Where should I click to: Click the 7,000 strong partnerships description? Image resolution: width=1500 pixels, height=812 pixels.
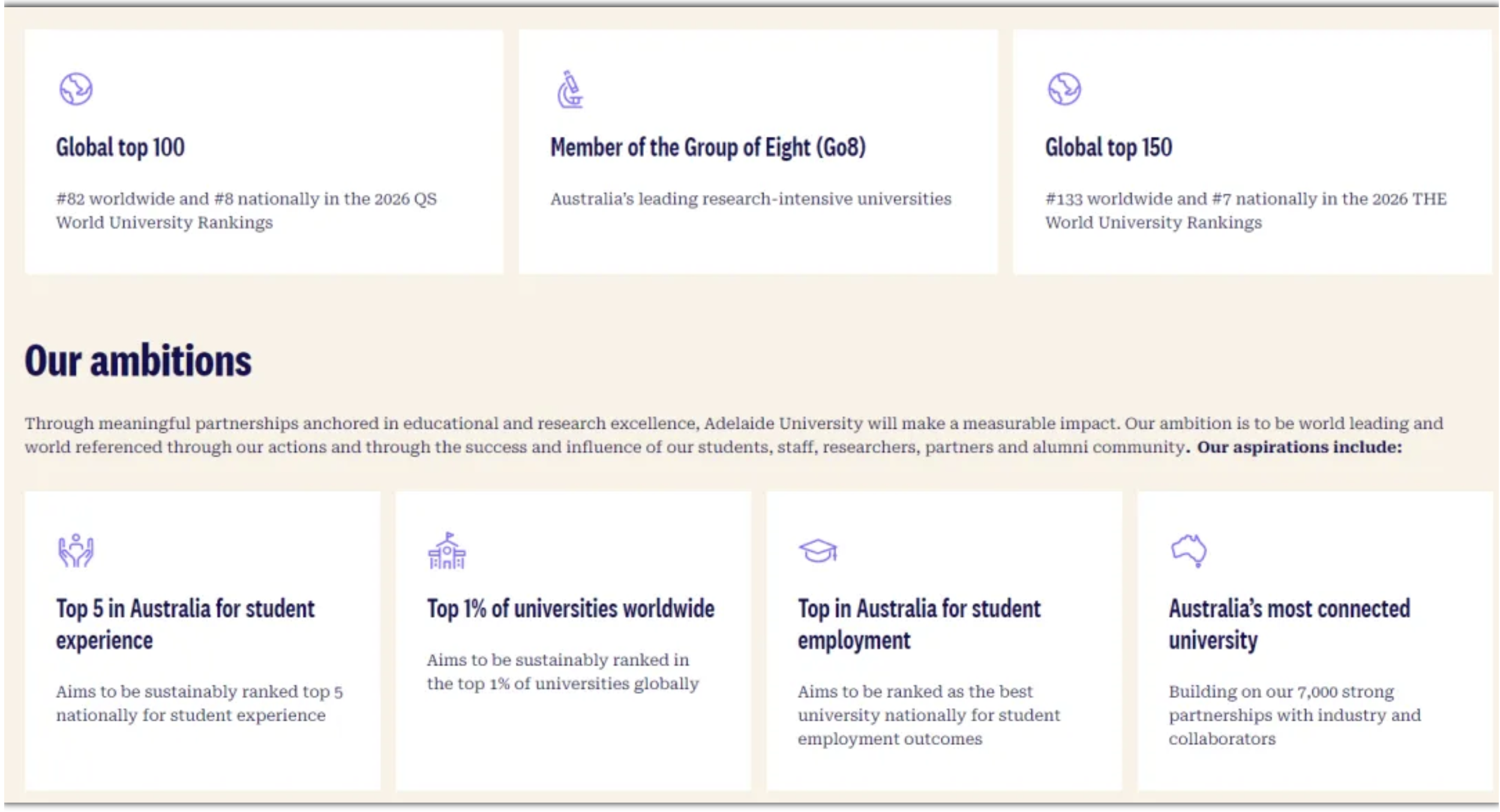[1294, 715]
